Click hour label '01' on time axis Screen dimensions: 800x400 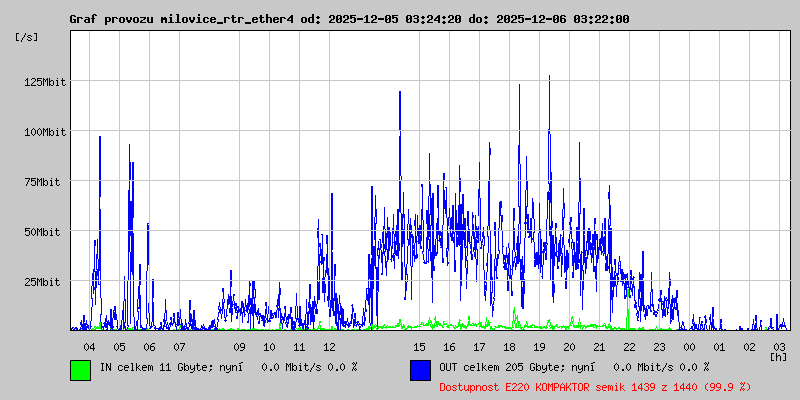(x=719, y=347)
